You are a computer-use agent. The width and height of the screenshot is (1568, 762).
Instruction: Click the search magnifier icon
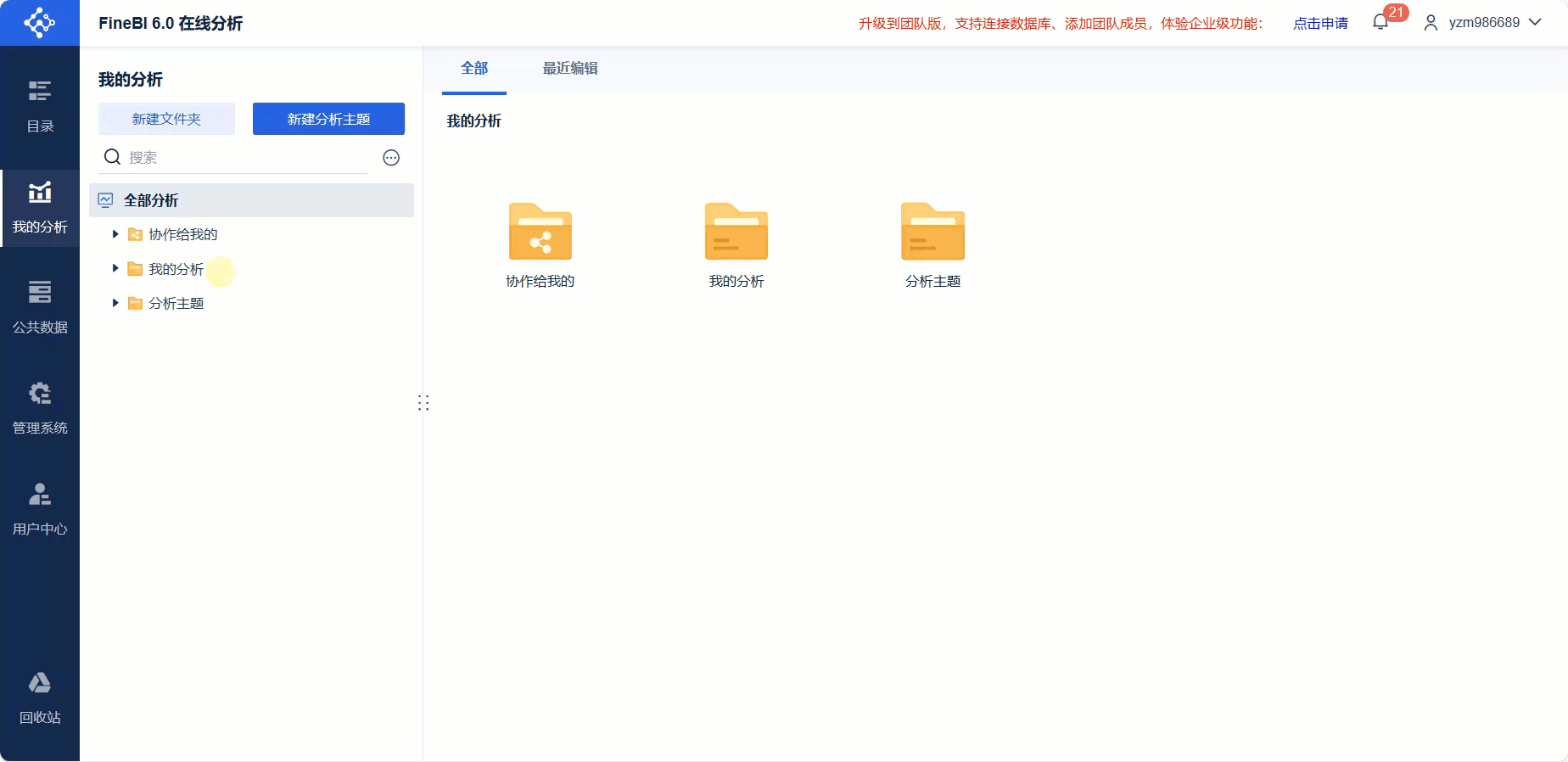pos(112,157)
